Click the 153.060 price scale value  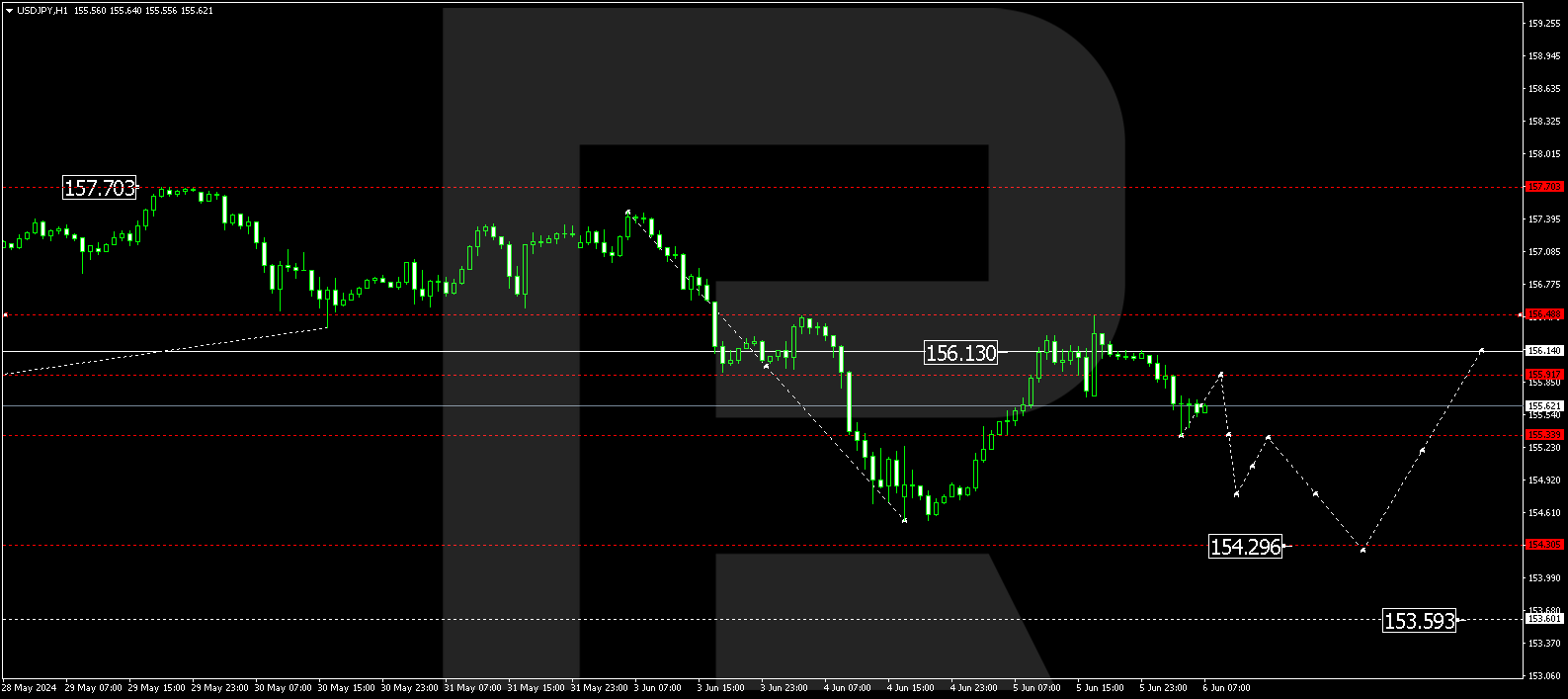pyautogui.click(x=1544, y=675)
